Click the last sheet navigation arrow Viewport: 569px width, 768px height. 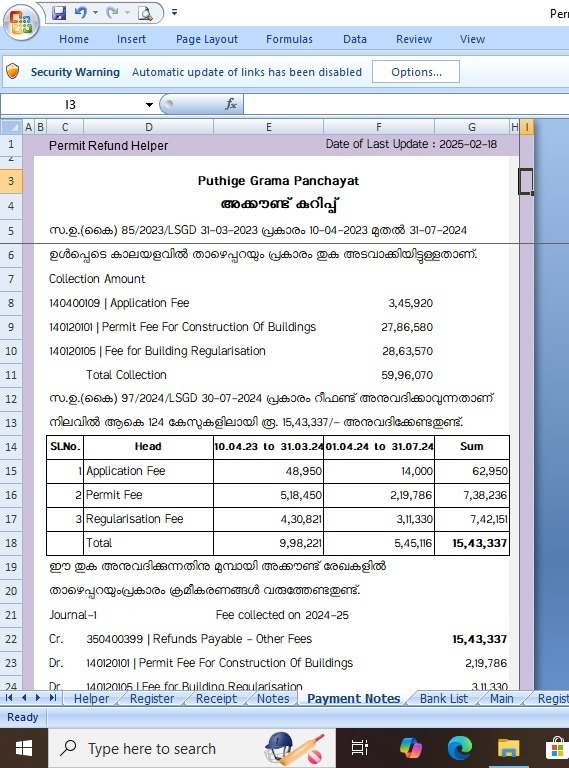(x=53, y=697)
